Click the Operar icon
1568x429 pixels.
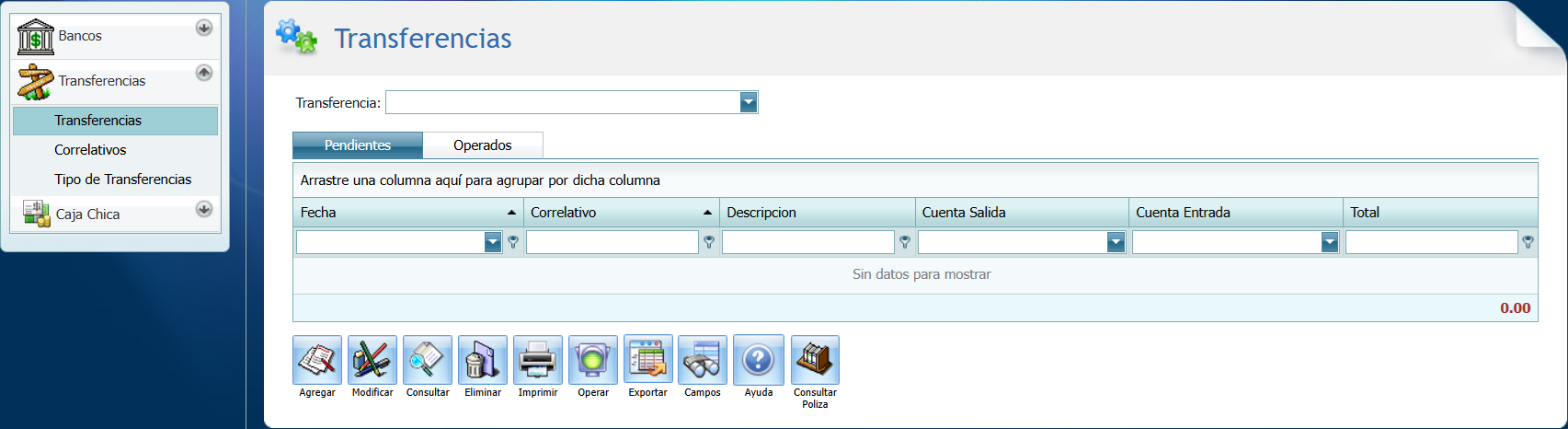point(593,359)
